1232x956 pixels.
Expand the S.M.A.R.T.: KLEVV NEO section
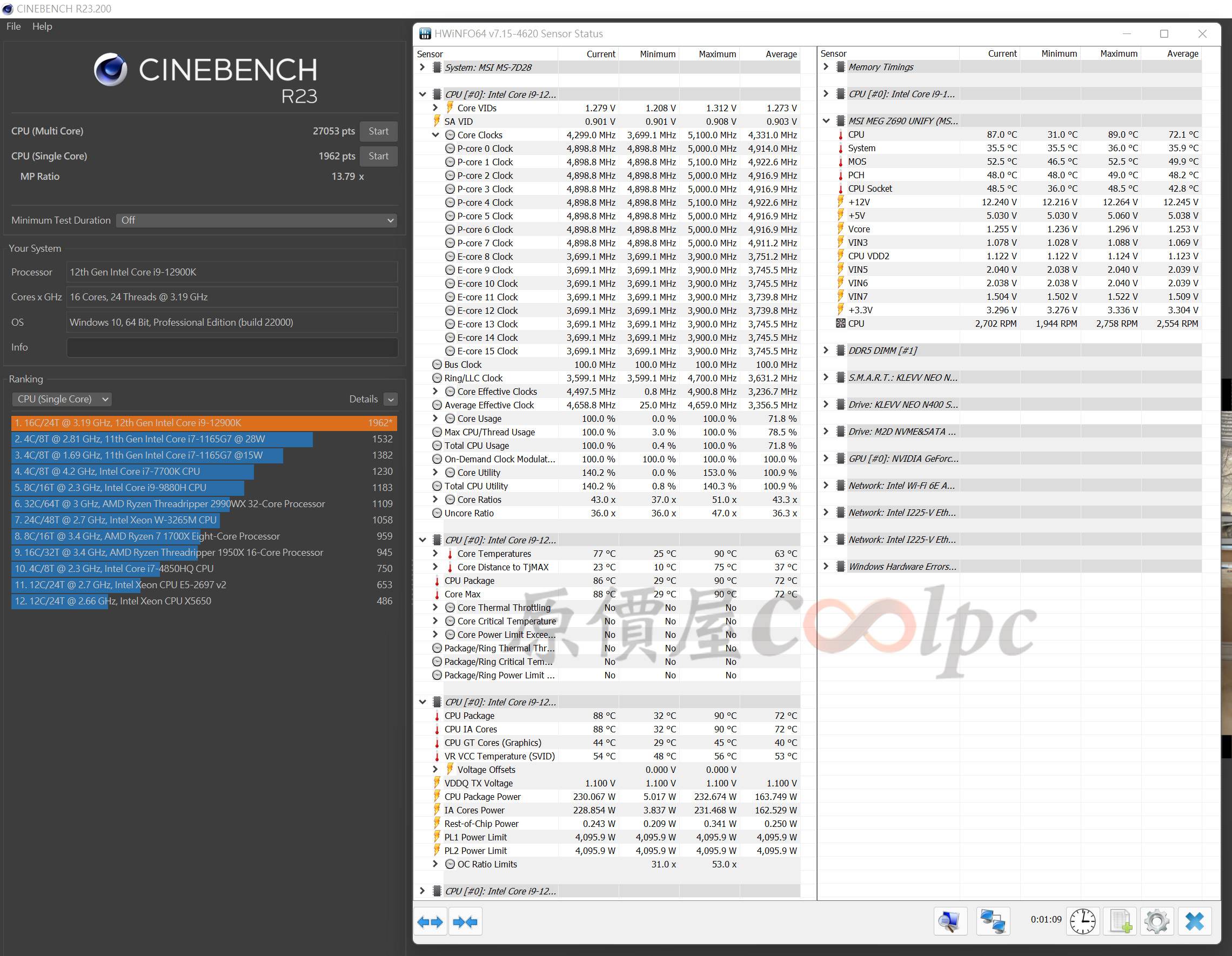tap(826, 378)
